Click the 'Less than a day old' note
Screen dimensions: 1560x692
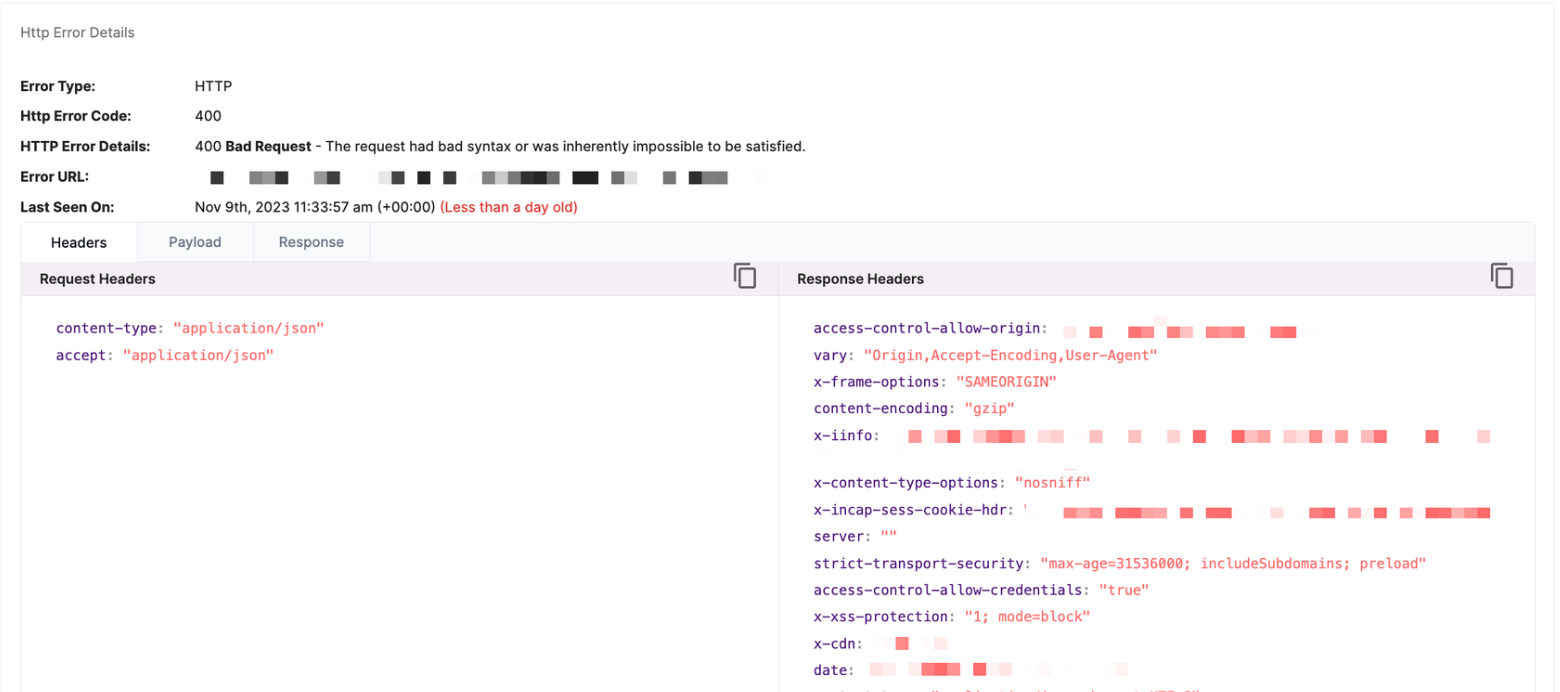(x=509, y=208)
